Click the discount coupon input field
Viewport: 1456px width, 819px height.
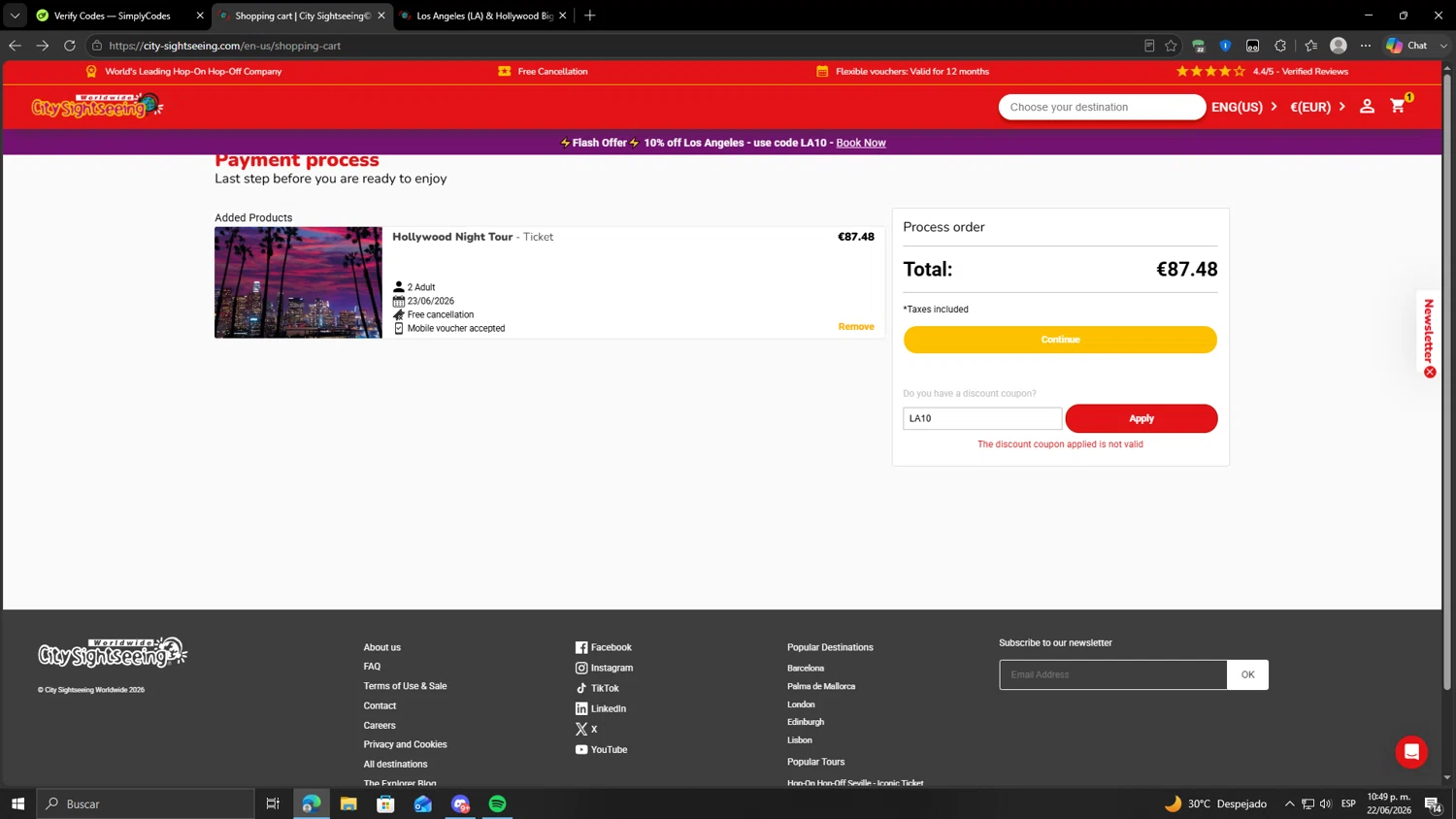(x=982, y=418)
